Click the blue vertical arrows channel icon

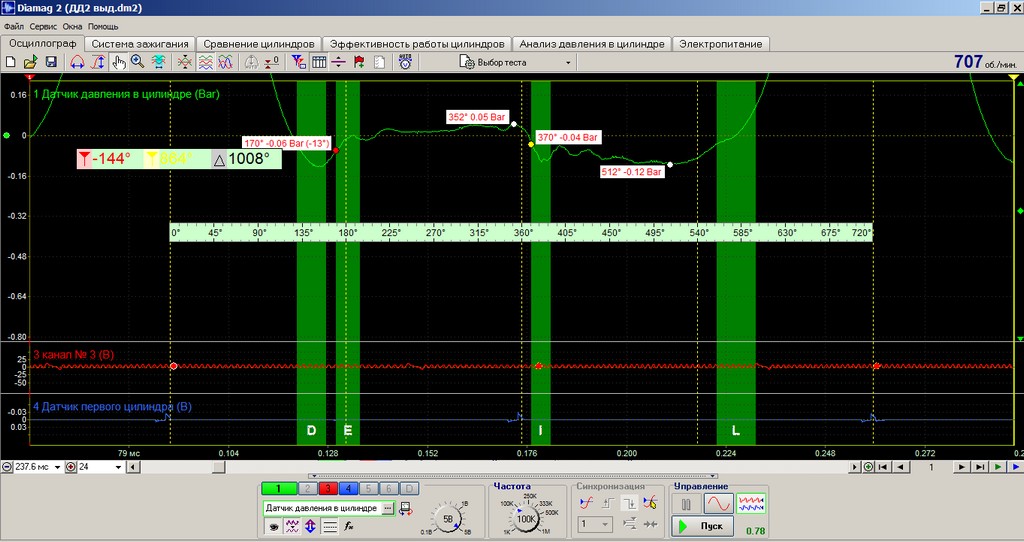310,526
